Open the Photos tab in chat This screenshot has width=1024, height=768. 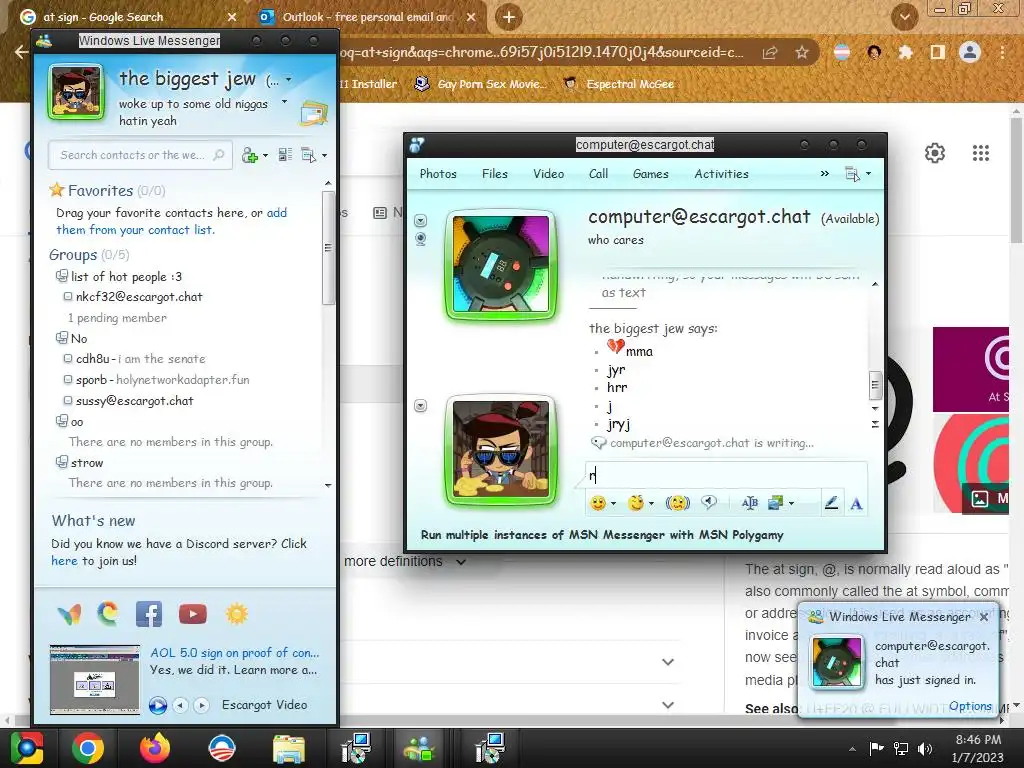pyautogui.click(x=438, y=174)
